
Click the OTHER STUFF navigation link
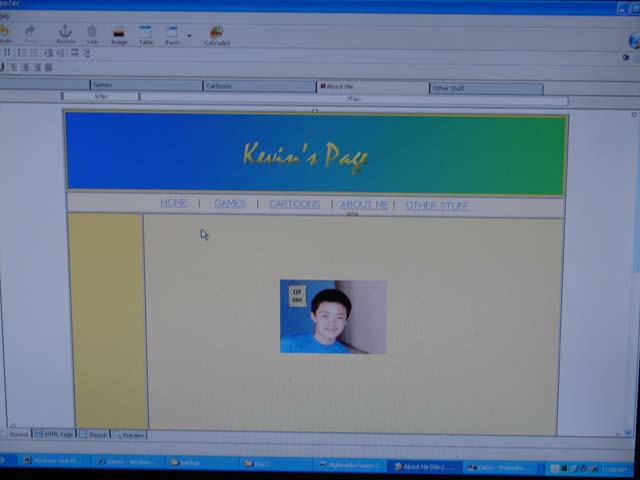click(436, 205)
